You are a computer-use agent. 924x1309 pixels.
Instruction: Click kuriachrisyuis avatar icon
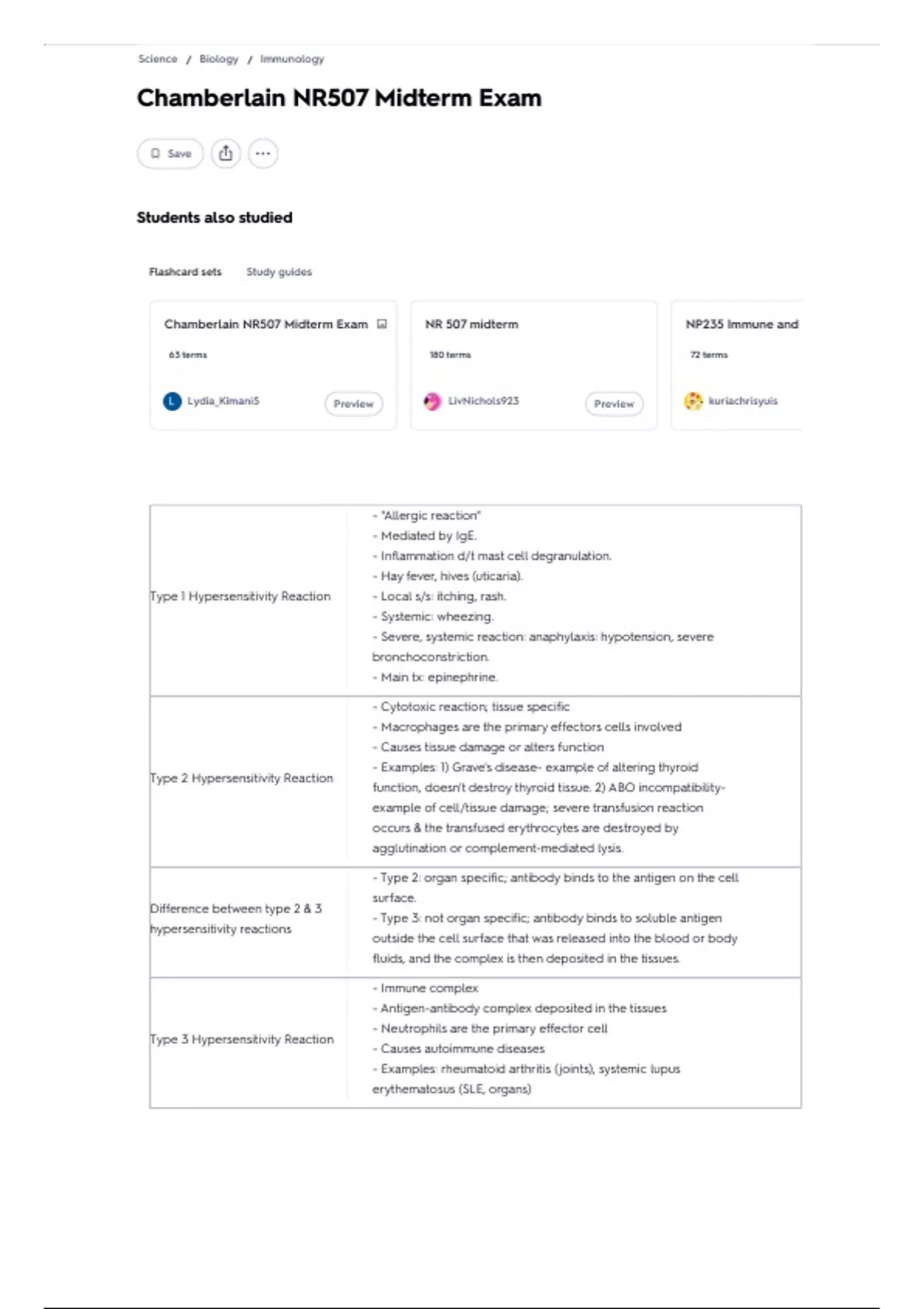click(694, 401)
